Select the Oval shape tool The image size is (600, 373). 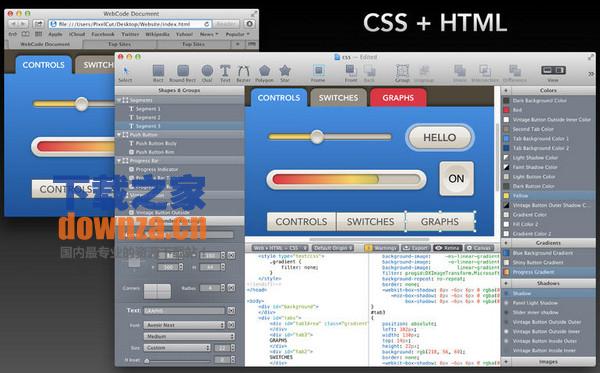207,74
